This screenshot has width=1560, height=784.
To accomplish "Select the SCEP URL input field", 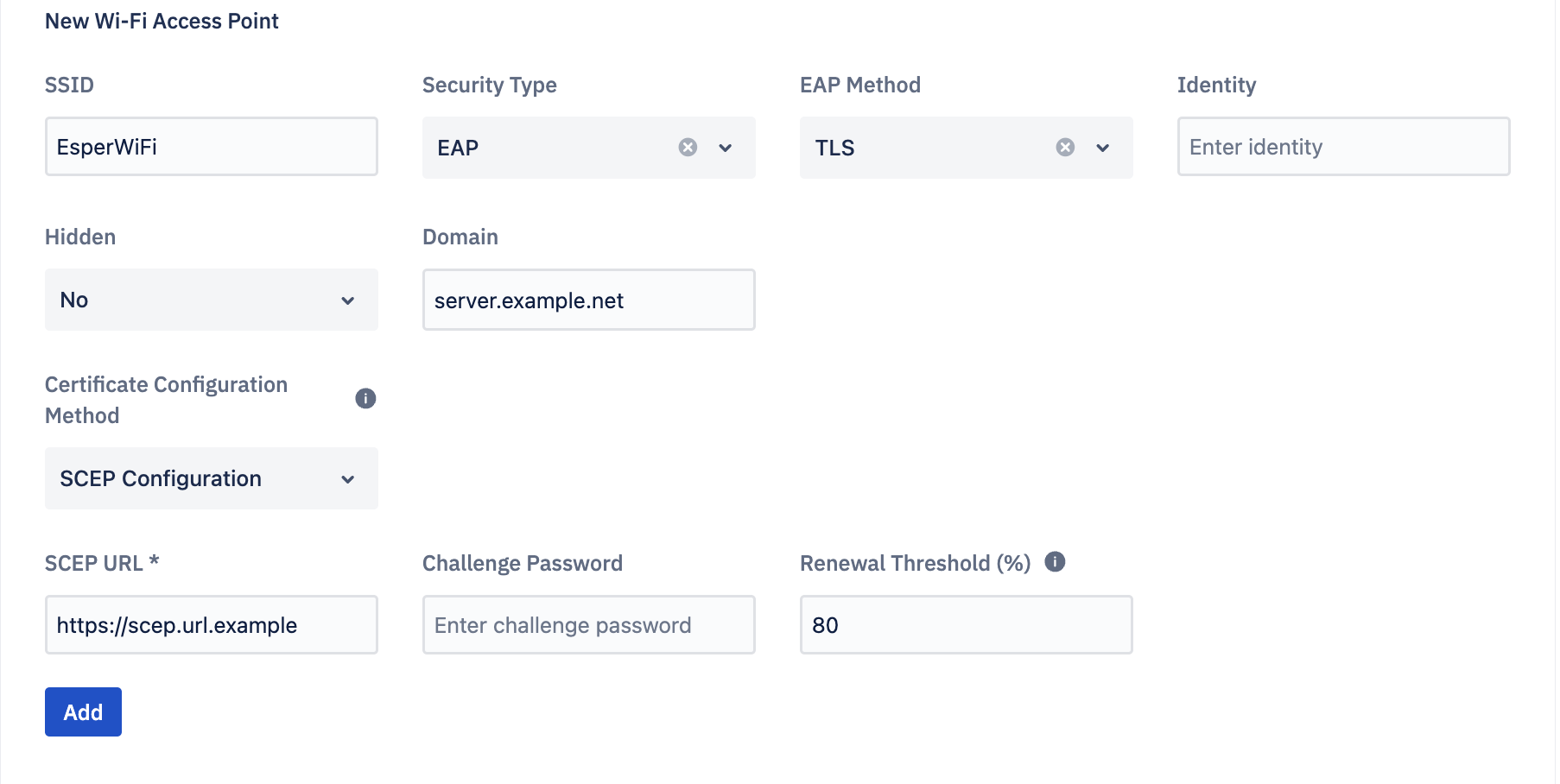I will coord(211,624).
